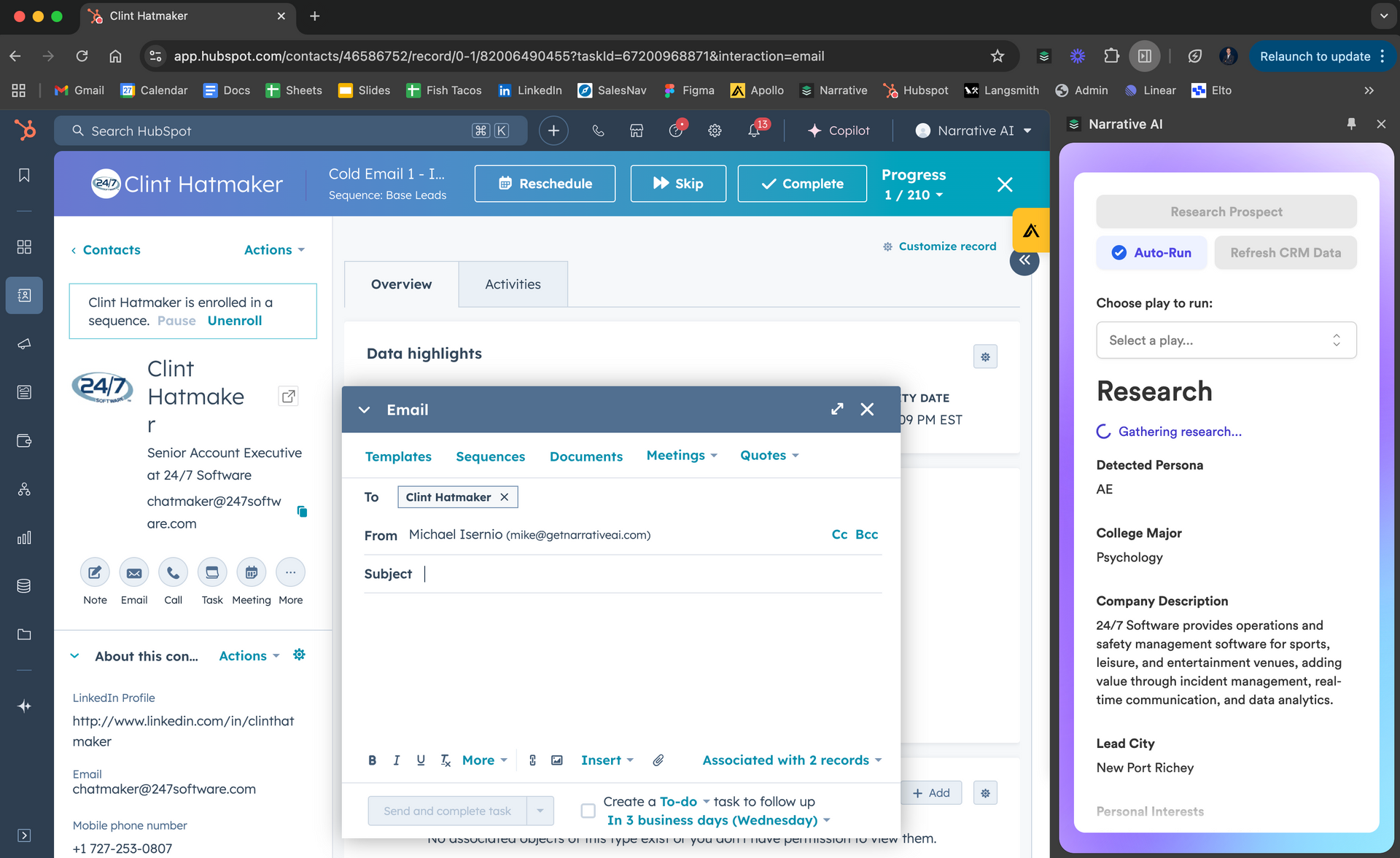Click the Task icon under contact name
Viewport: 1400px width, 858px height.
(x=212, y=572)
